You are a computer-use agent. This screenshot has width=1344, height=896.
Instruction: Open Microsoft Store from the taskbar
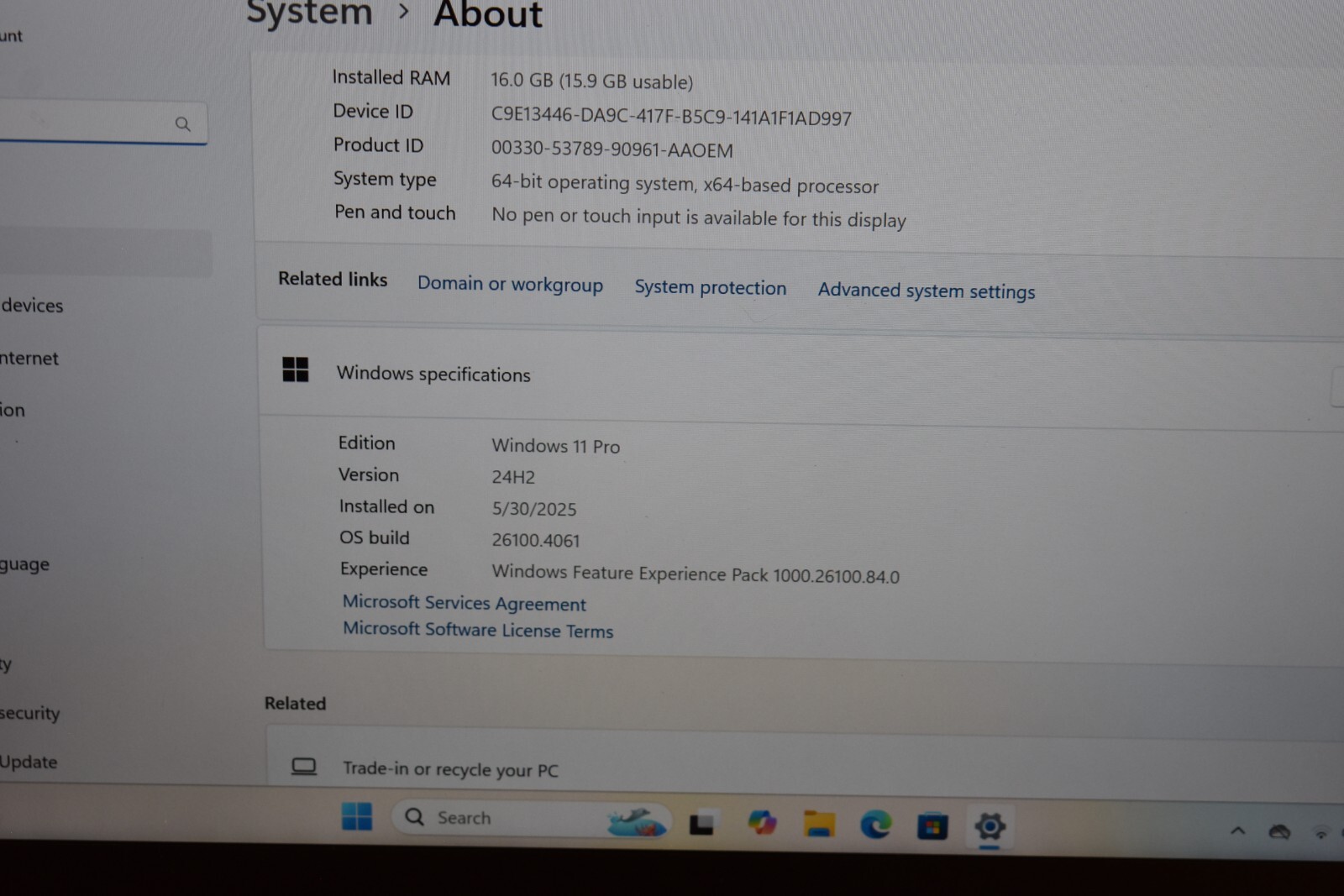(x=932, y=827)
